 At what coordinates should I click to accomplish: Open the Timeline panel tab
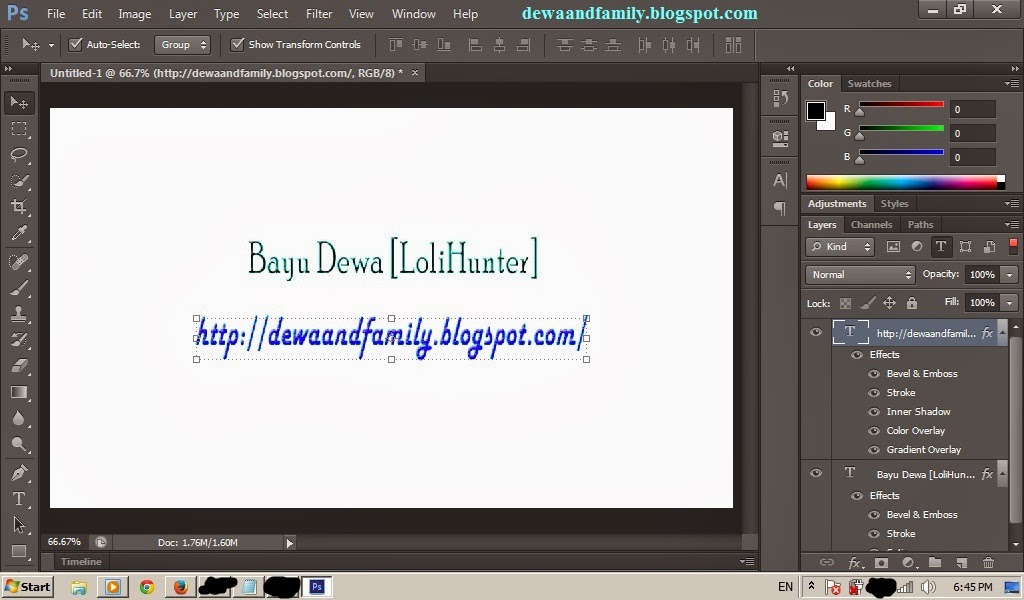81,561
